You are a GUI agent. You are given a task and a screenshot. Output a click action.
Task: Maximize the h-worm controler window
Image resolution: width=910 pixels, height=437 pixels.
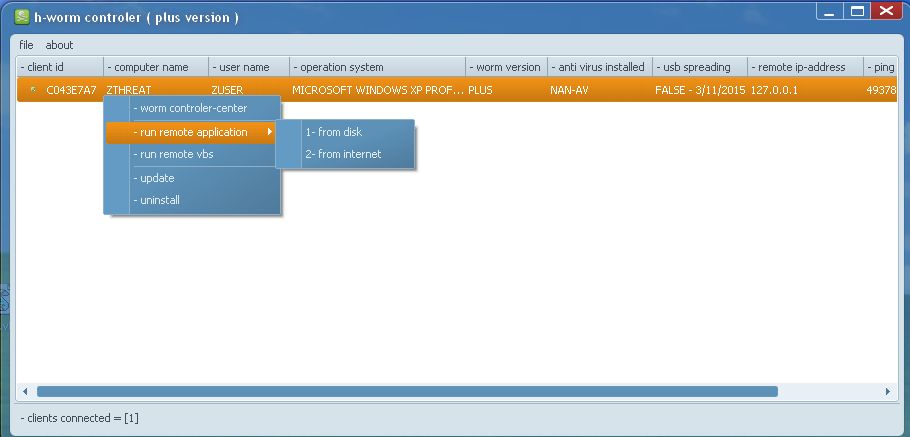pos(856,11)
